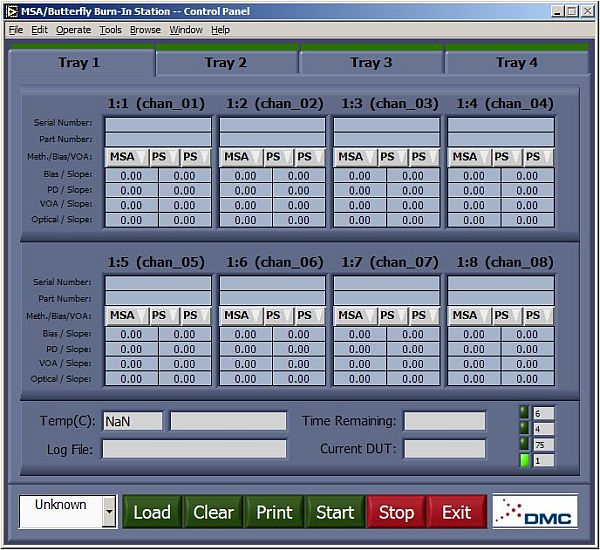
Task: Open MSA method dropdown for chan_08
Action: click(469, 315)
